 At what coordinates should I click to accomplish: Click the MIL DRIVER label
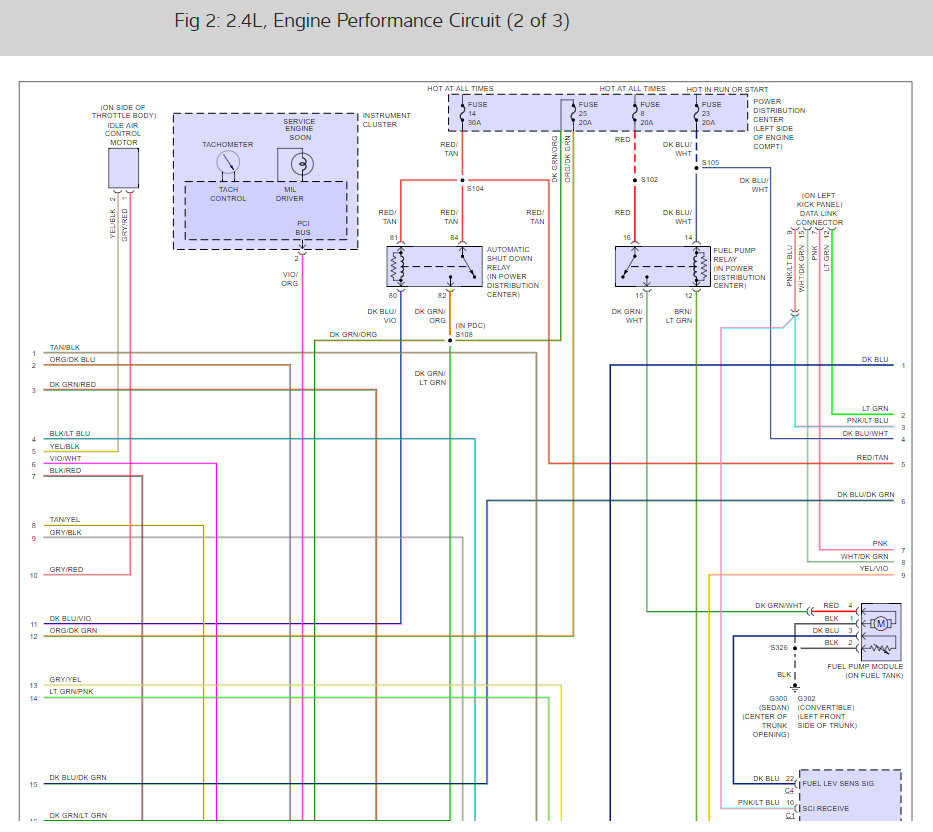point(289,194)
